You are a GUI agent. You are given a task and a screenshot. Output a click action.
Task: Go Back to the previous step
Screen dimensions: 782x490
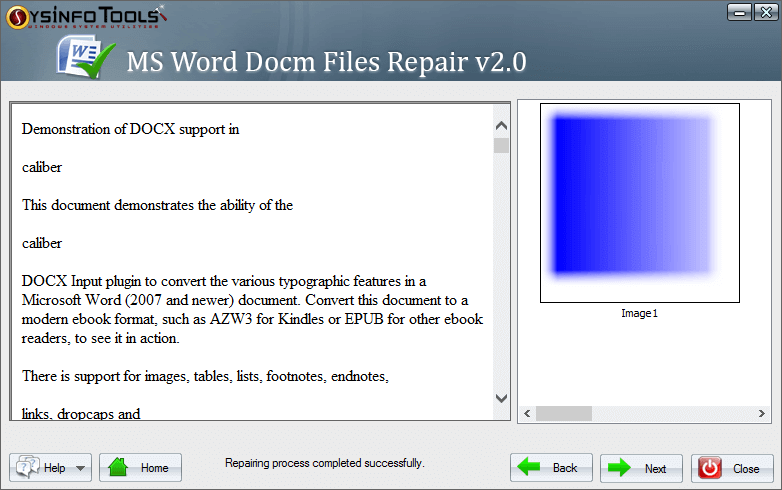click(x=551, y=468)
